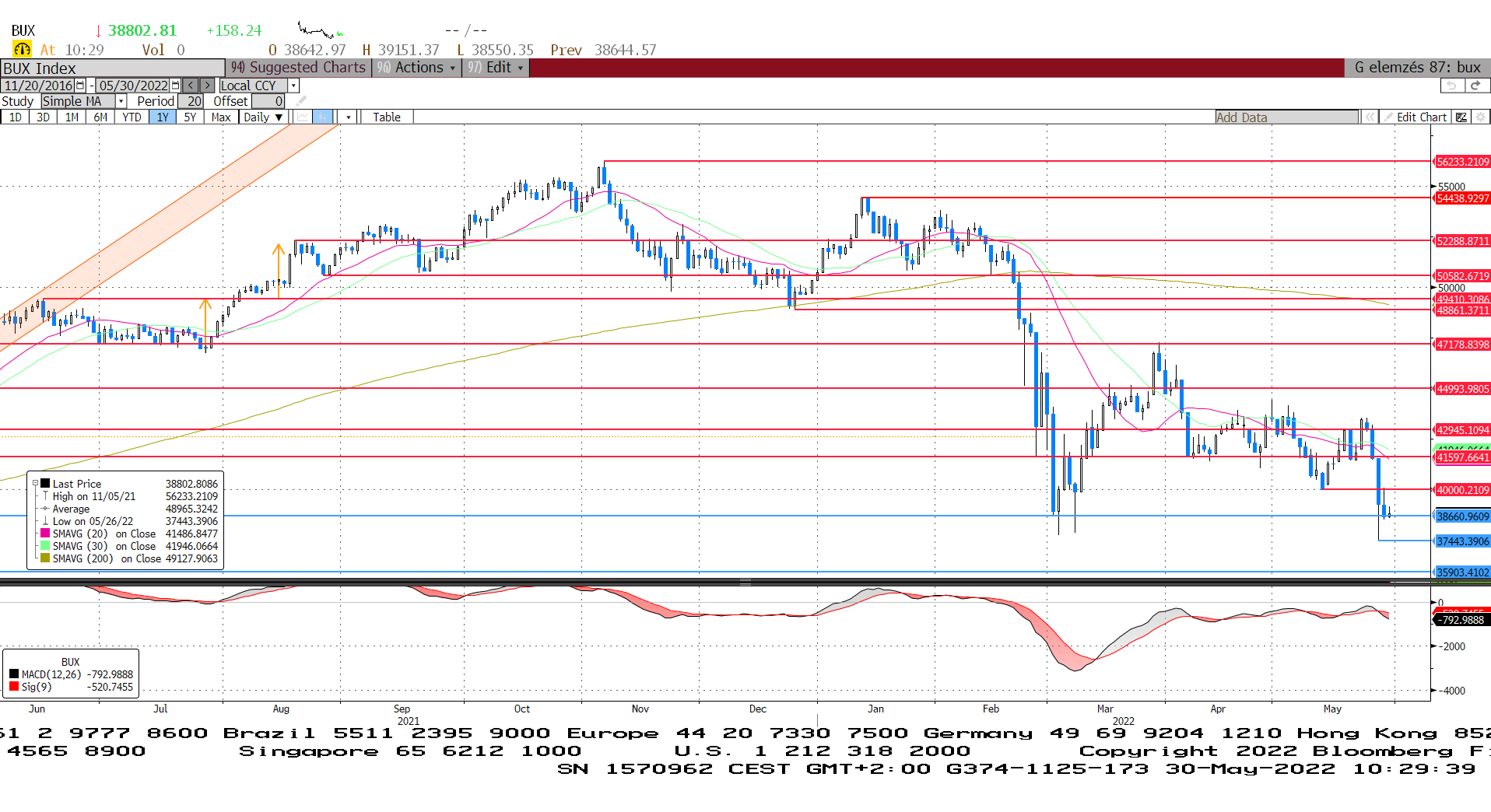The image size is (1491, 812).
Task: Click the 38660.9609 blue price label
Action: (1462, 516)
